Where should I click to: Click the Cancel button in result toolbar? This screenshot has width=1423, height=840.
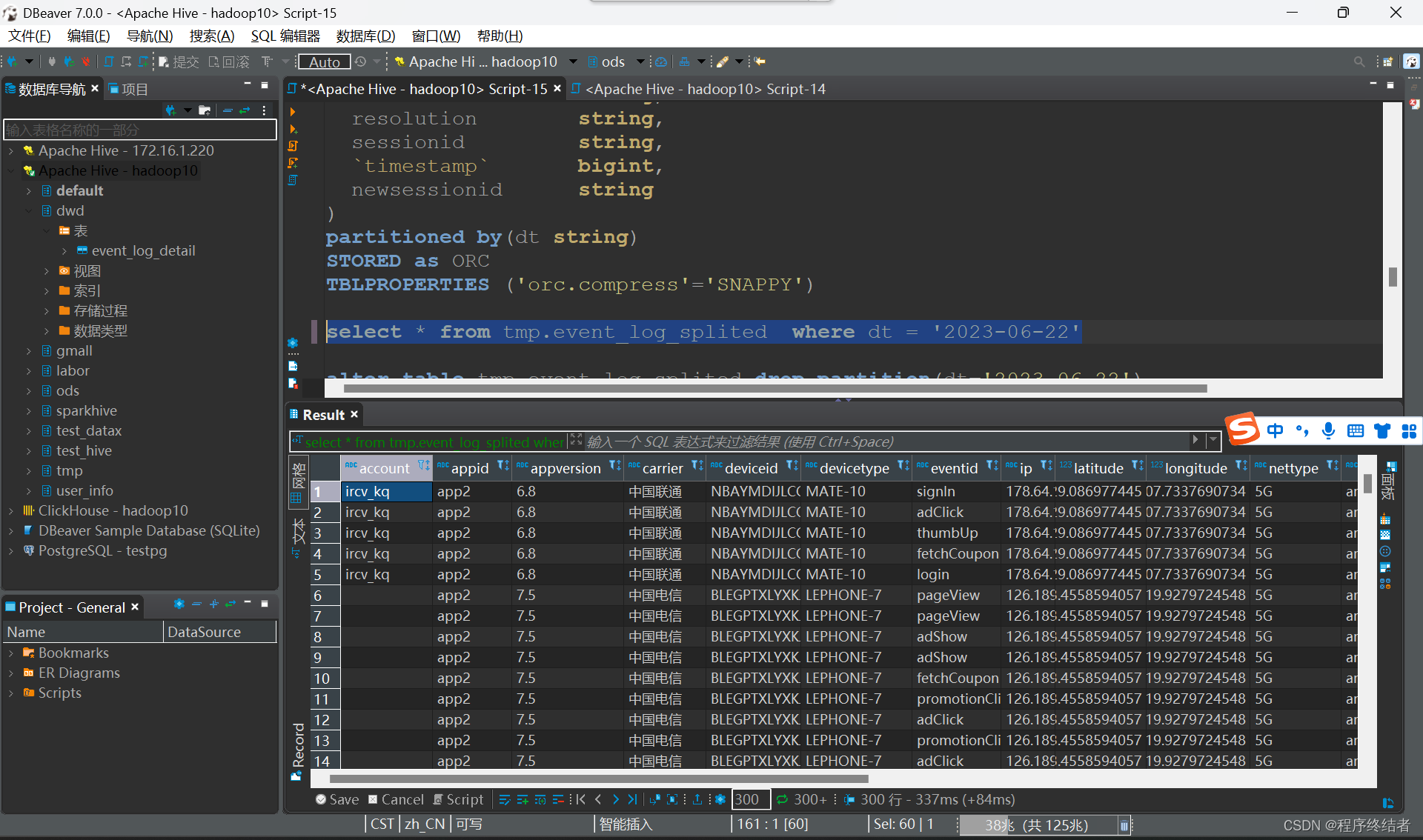[x=396, y=800]
